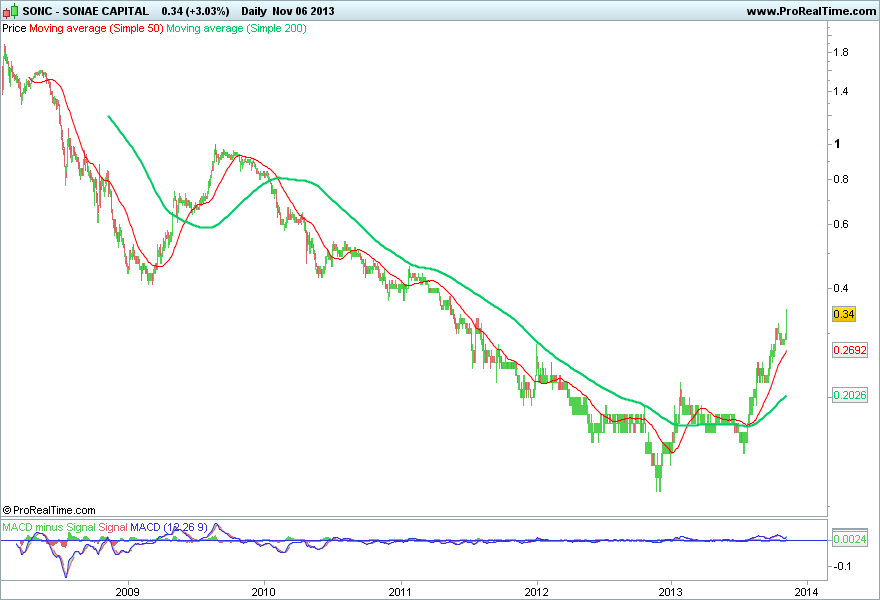Click the green 0.2026 moving average tag
This screenshot has width=880, height=600.
pyautogui.click(x=850, y=395)
